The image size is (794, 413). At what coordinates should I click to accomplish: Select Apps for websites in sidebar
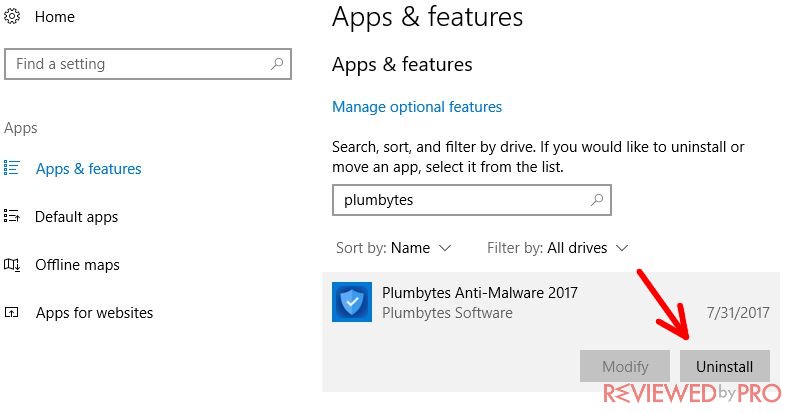[x=94, y=313]
